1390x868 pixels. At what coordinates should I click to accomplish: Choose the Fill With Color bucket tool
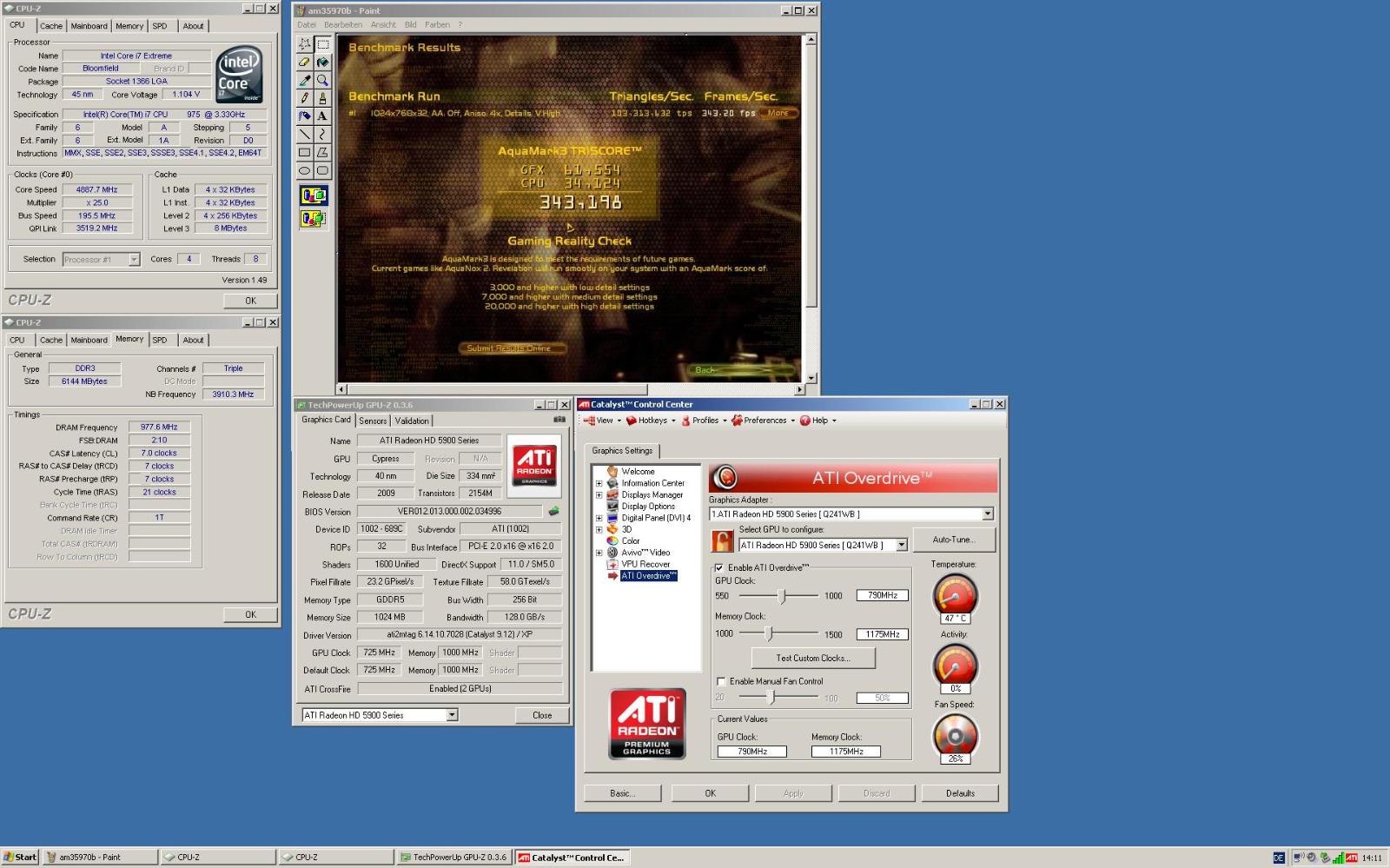point(322,62)
